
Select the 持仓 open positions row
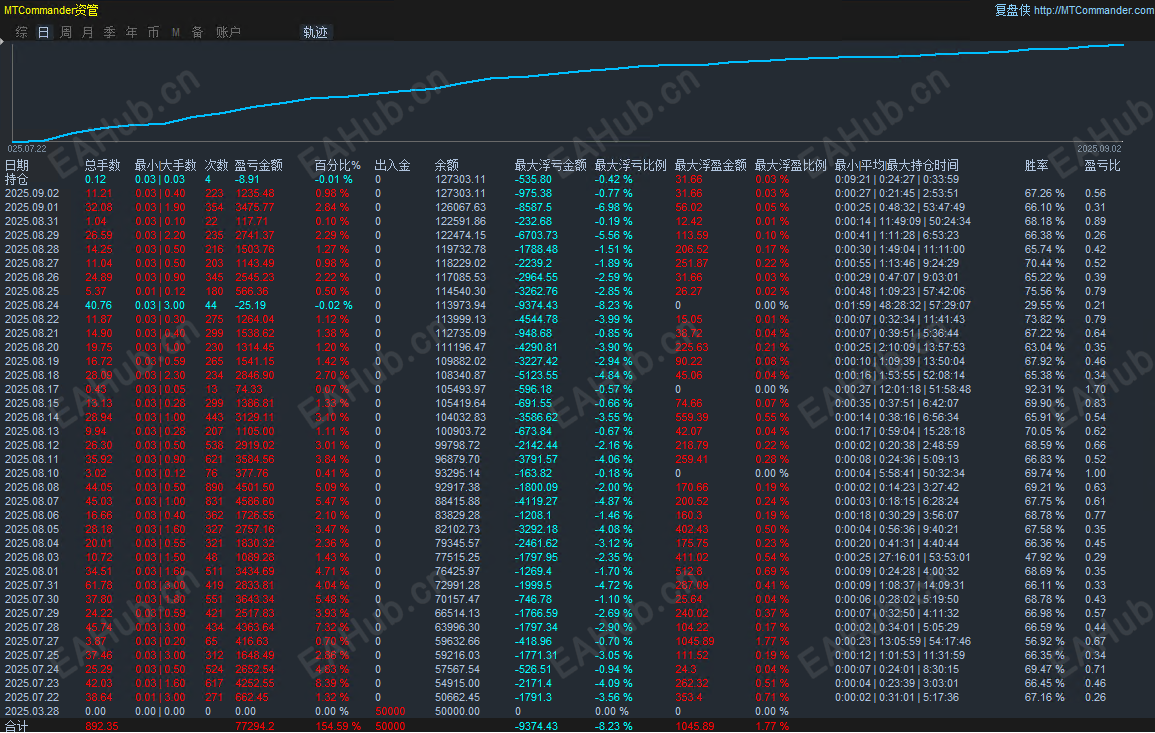pos(17,180)
